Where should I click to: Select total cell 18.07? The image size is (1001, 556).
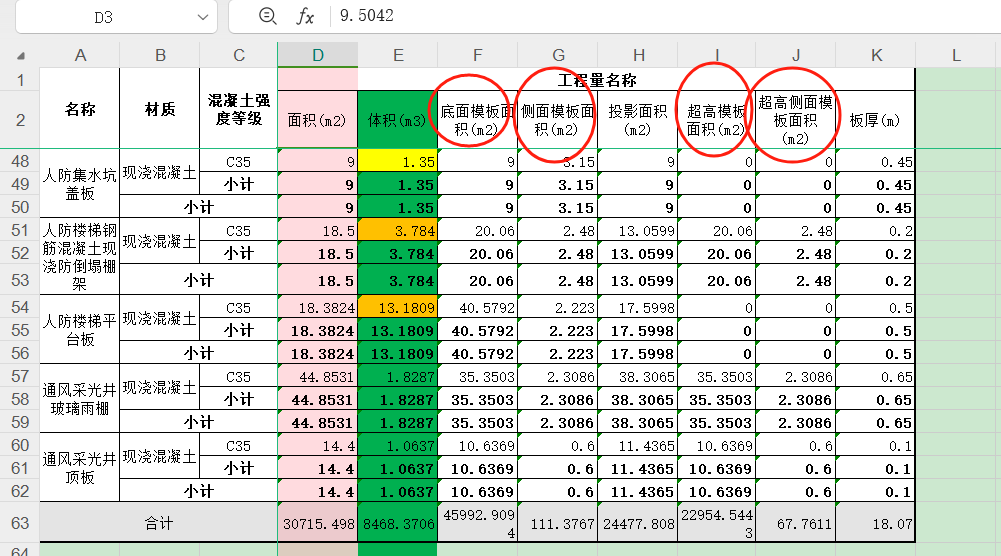coord(876,523)
